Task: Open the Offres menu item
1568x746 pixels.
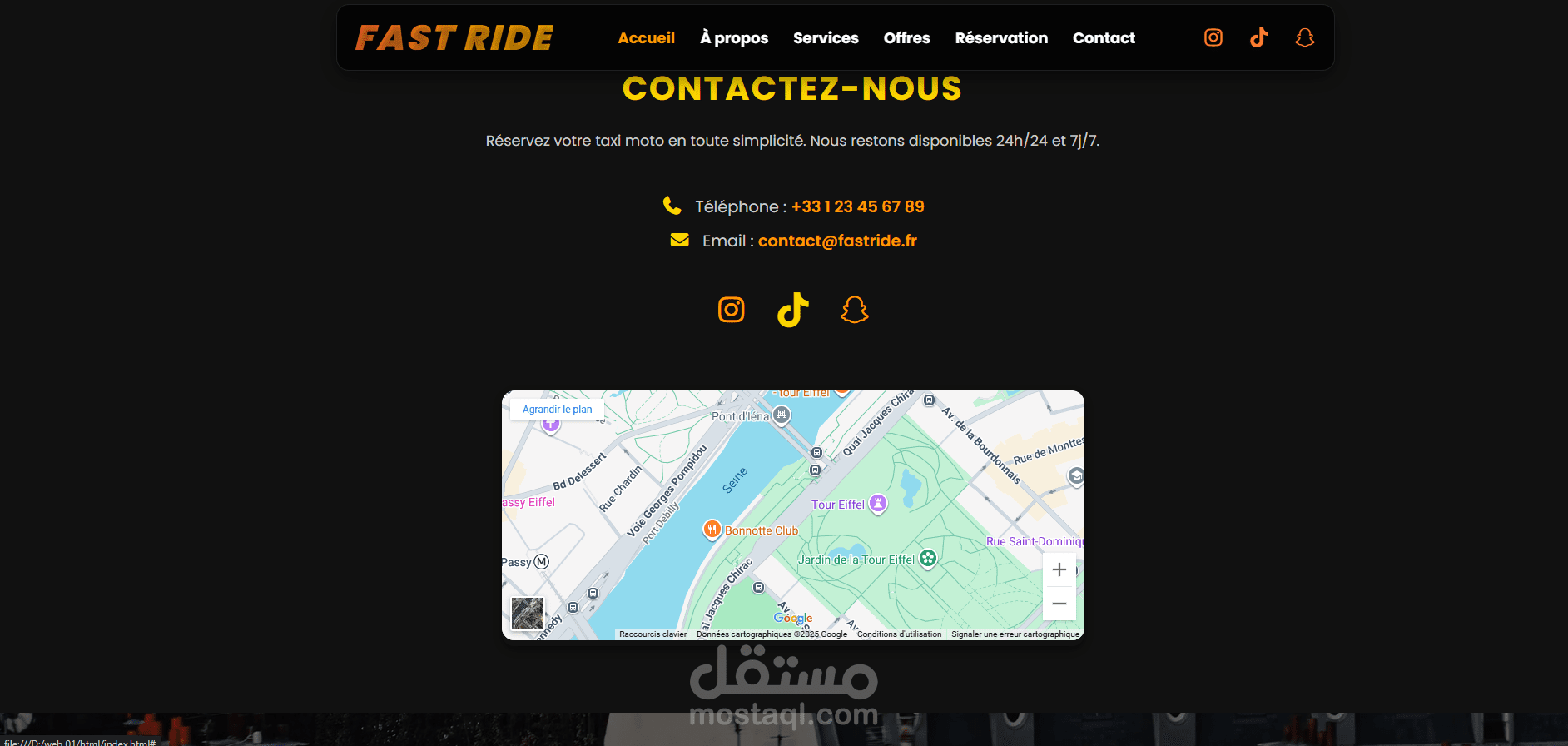Action: pyautogui.click(x=907, y=37)
